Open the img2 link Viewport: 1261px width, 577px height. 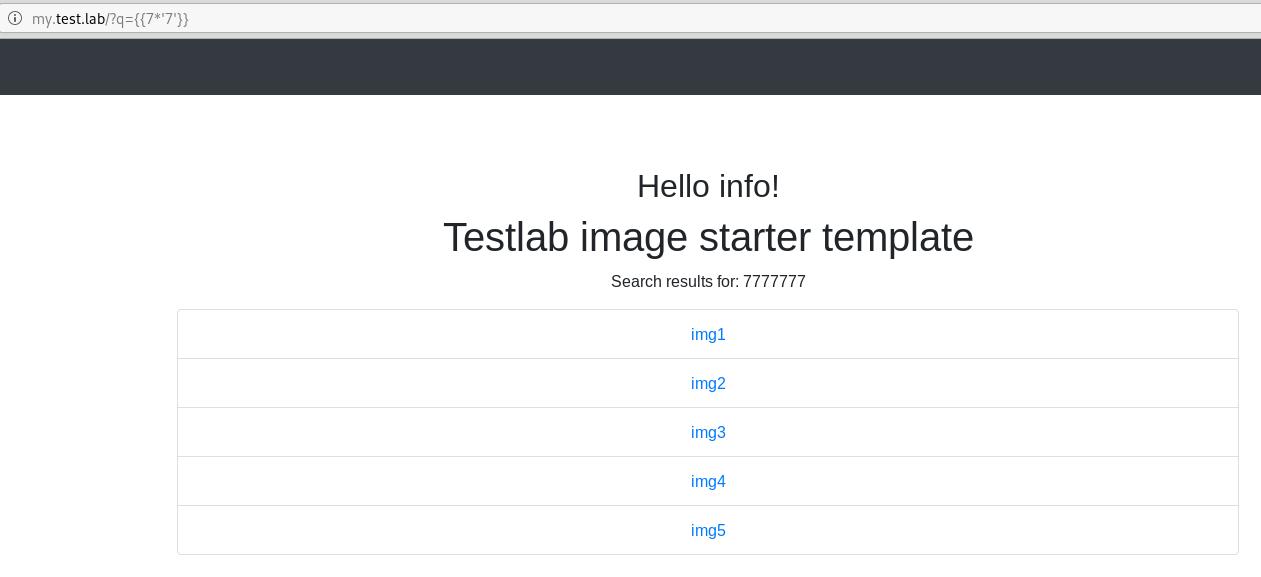point(708,384)
